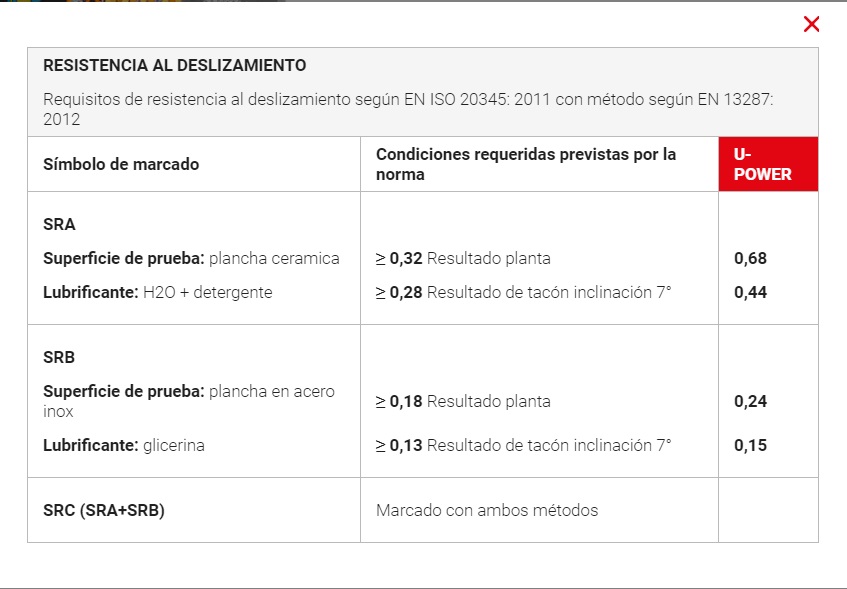This screenshot has height=589, width=847.
Task: Select the SRB row label
Action: (59, 357)
